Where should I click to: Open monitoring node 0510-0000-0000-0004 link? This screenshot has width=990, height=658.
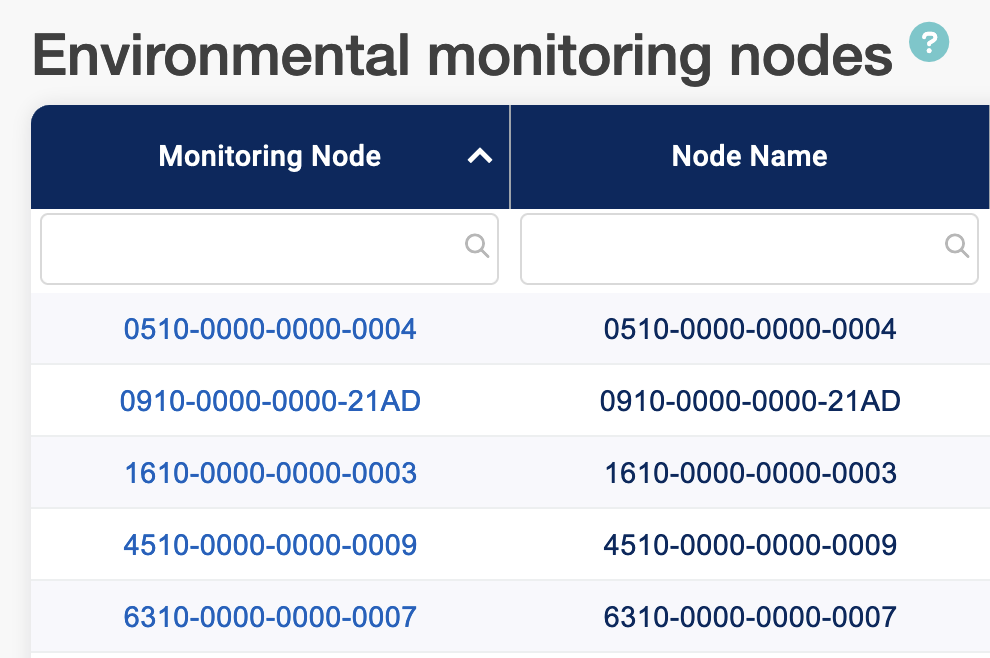click(x=270, y=329)
